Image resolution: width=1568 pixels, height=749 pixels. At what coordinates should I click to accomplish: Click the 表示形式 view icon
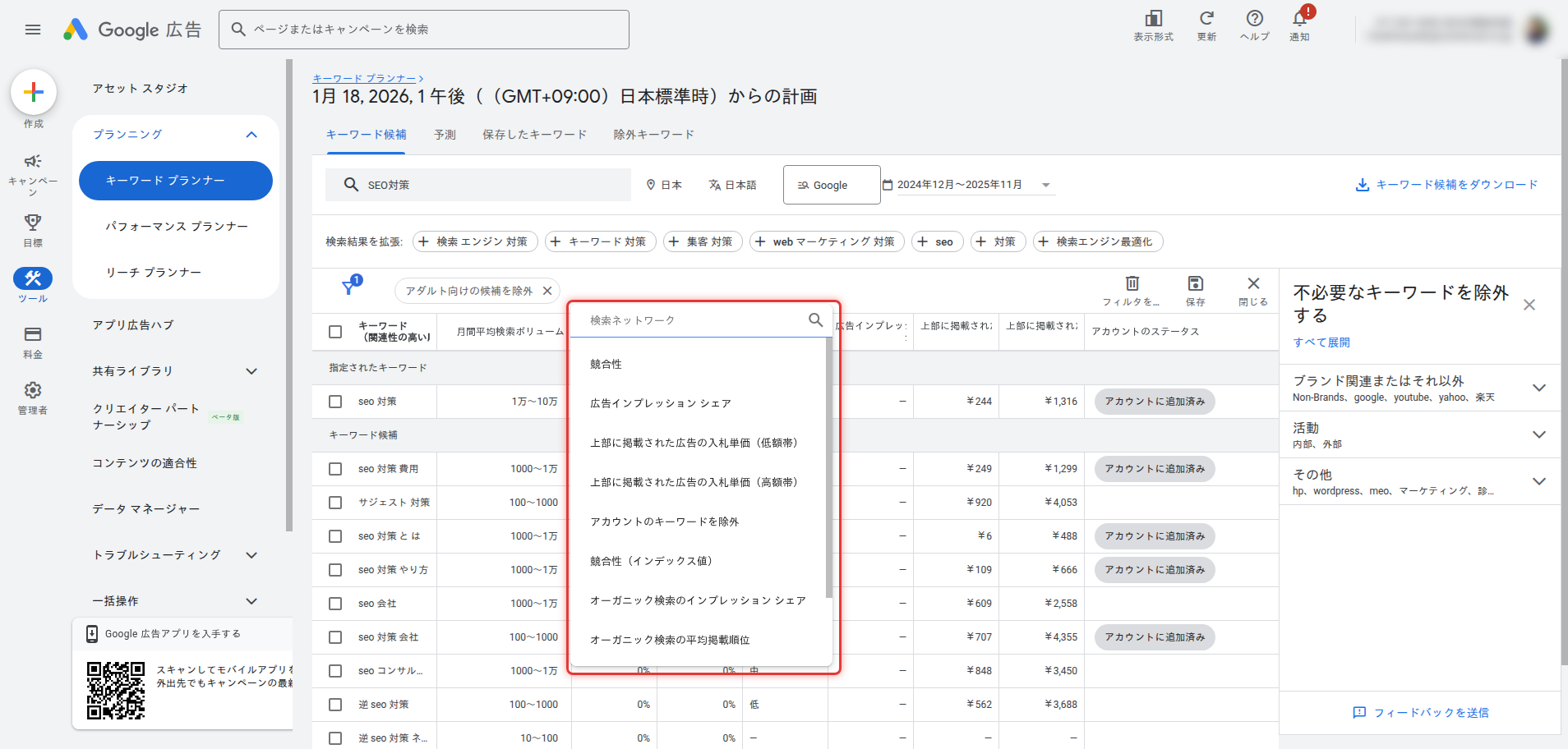[x=1154, y=21]
